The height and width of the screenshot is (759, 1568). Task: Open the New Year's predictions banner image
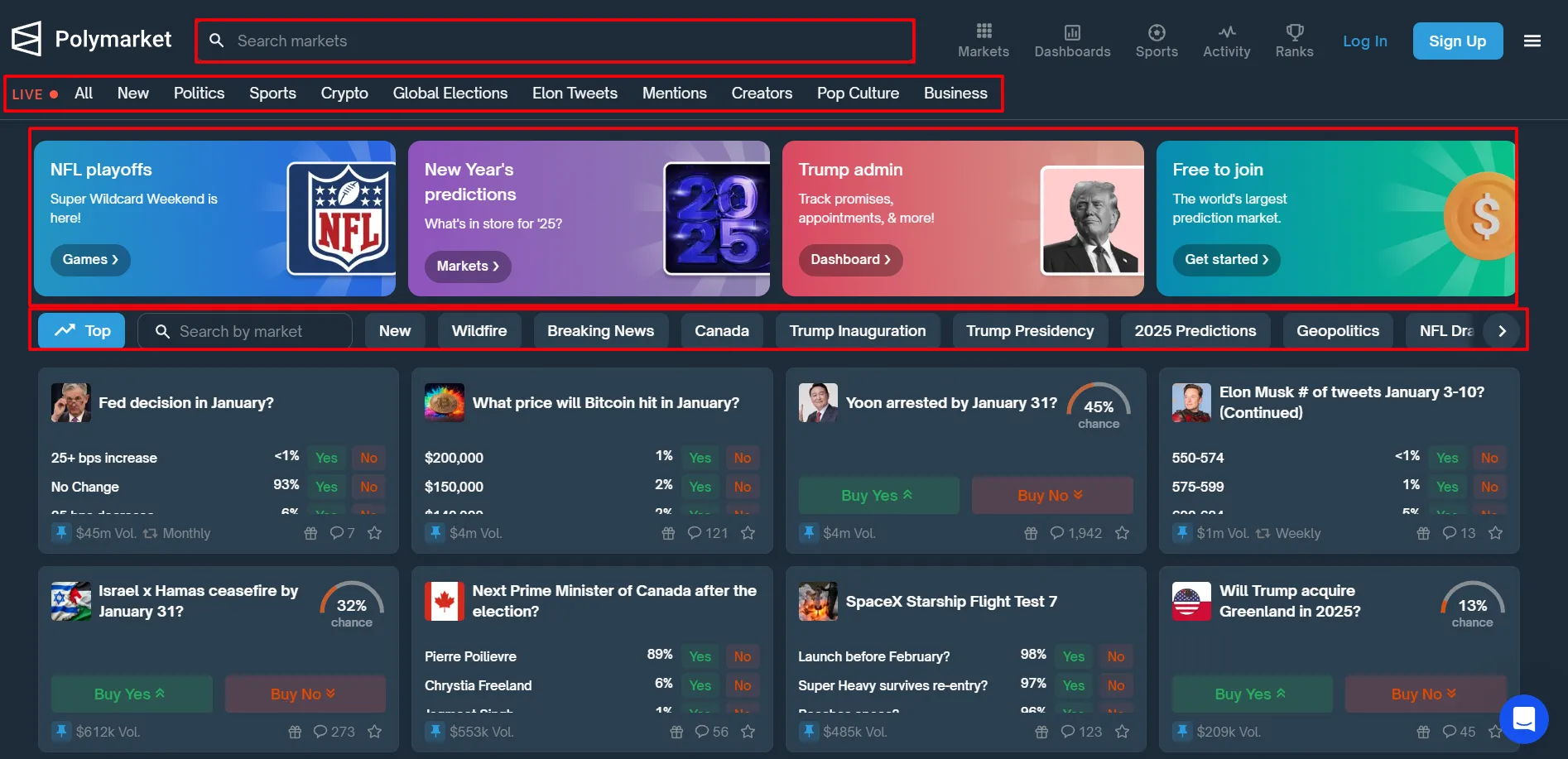pyautogui.click(x=716, y=219)
